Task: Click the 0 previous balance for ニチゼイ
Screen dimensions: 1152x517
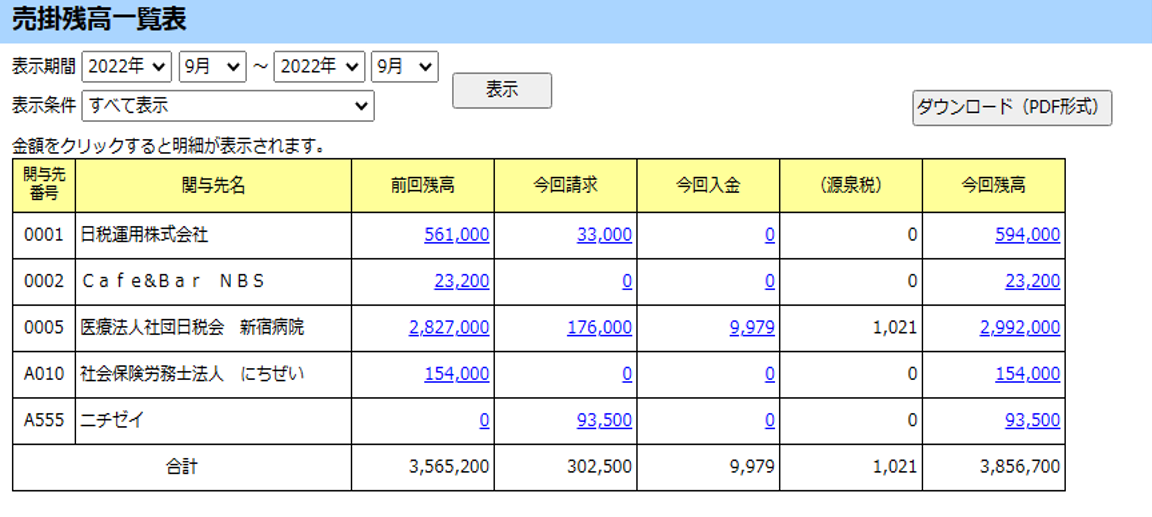Action: click(484, 421)
